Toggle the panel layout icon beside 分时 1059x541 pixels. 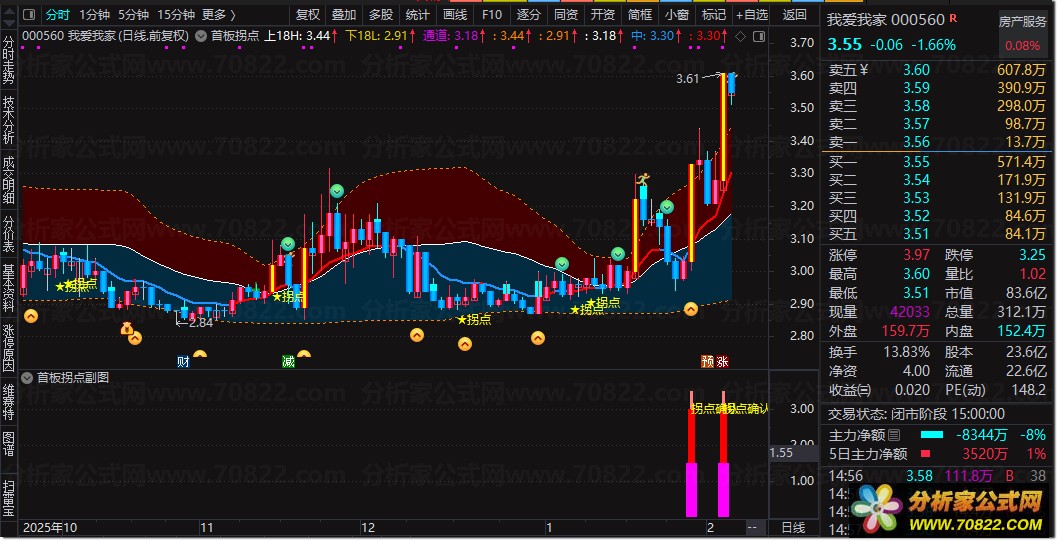pyautogui.click(x=29, y=14)
